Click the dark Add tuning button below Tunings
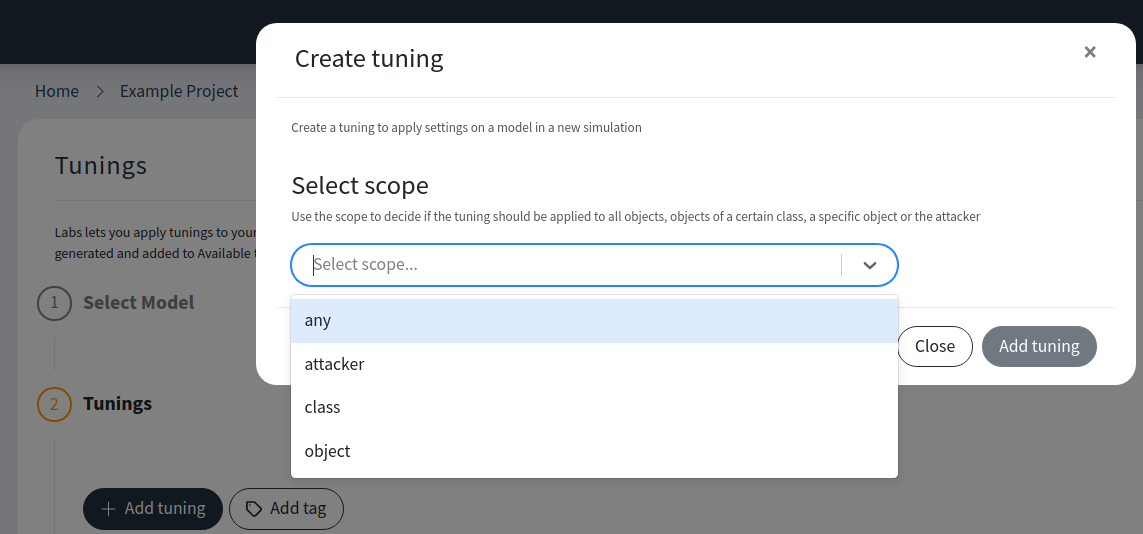 coord(152,509)
